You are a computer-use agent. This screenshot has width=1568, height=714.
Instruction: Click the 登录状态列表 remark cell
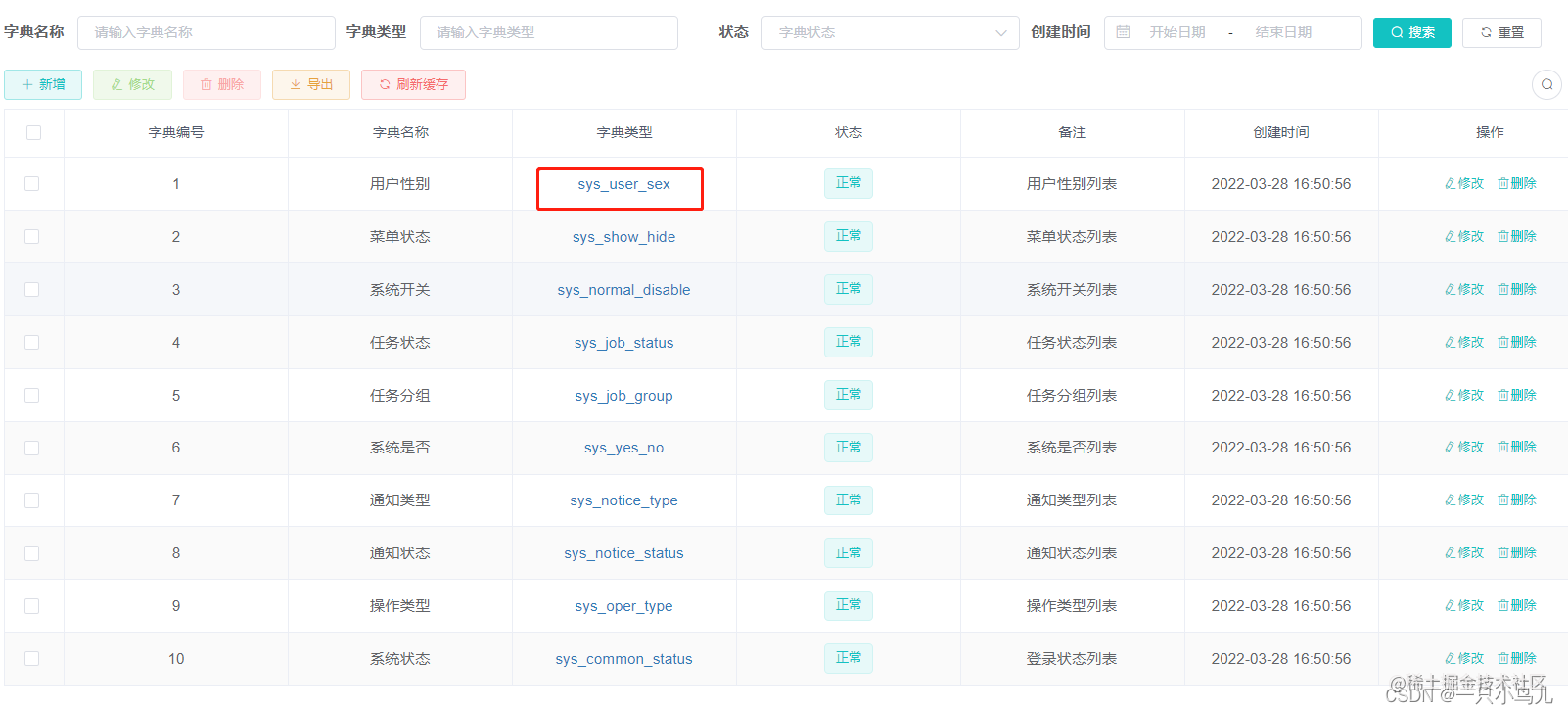pyautogui.click(x=1072, y=659)
